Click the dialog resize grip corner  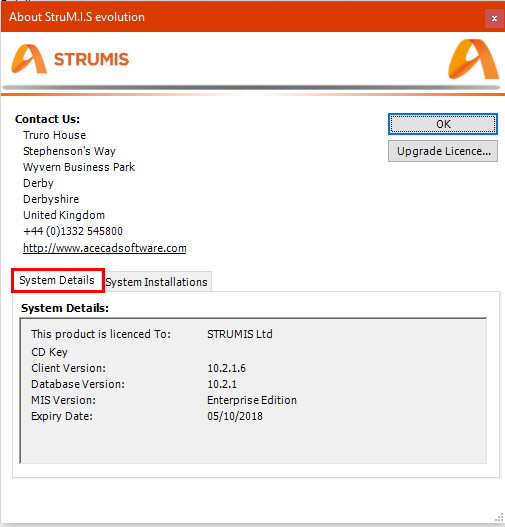[500, 518]
